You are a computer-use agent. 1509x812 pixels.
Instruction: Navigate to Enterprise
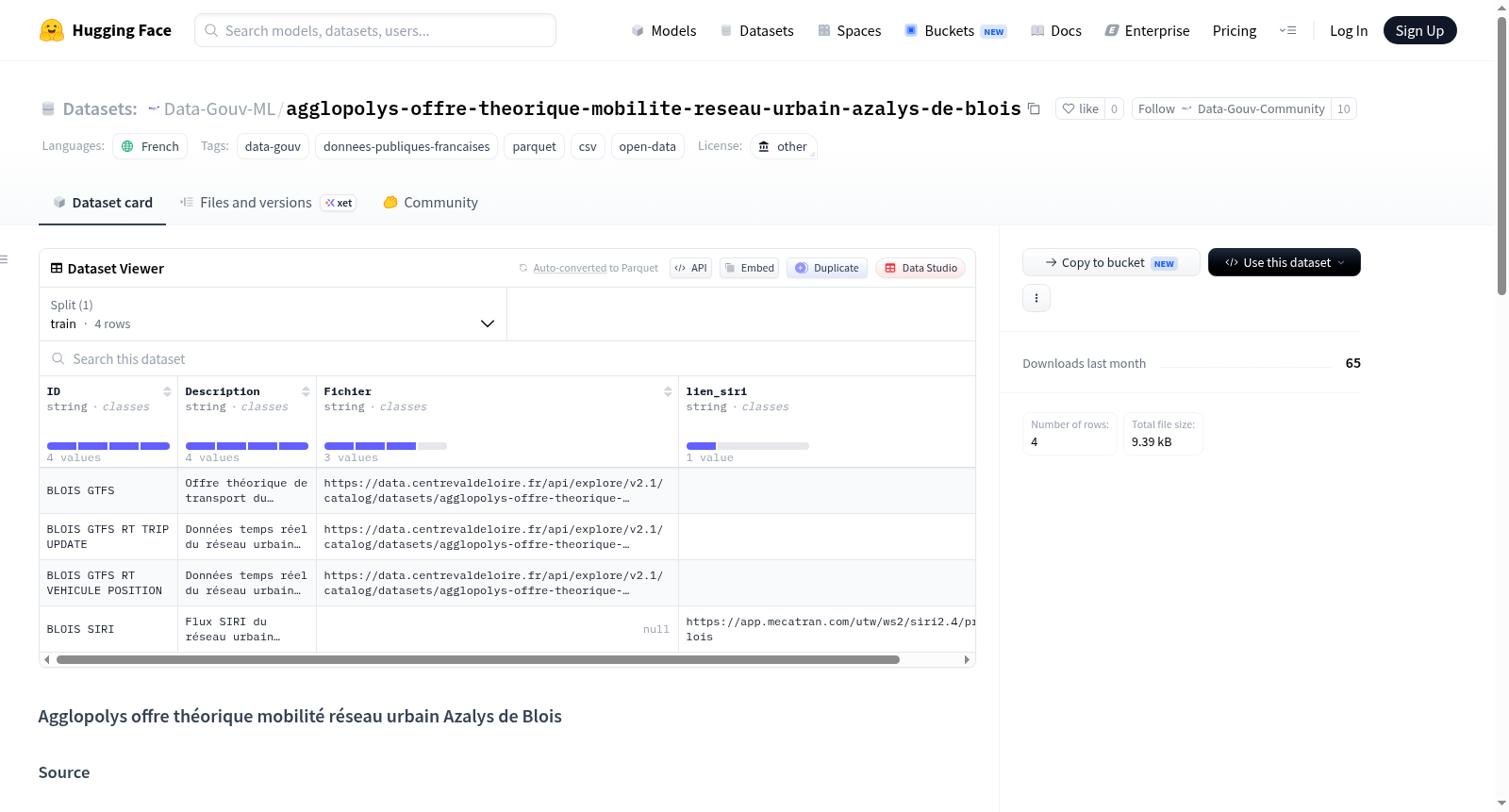(1147, 30)
